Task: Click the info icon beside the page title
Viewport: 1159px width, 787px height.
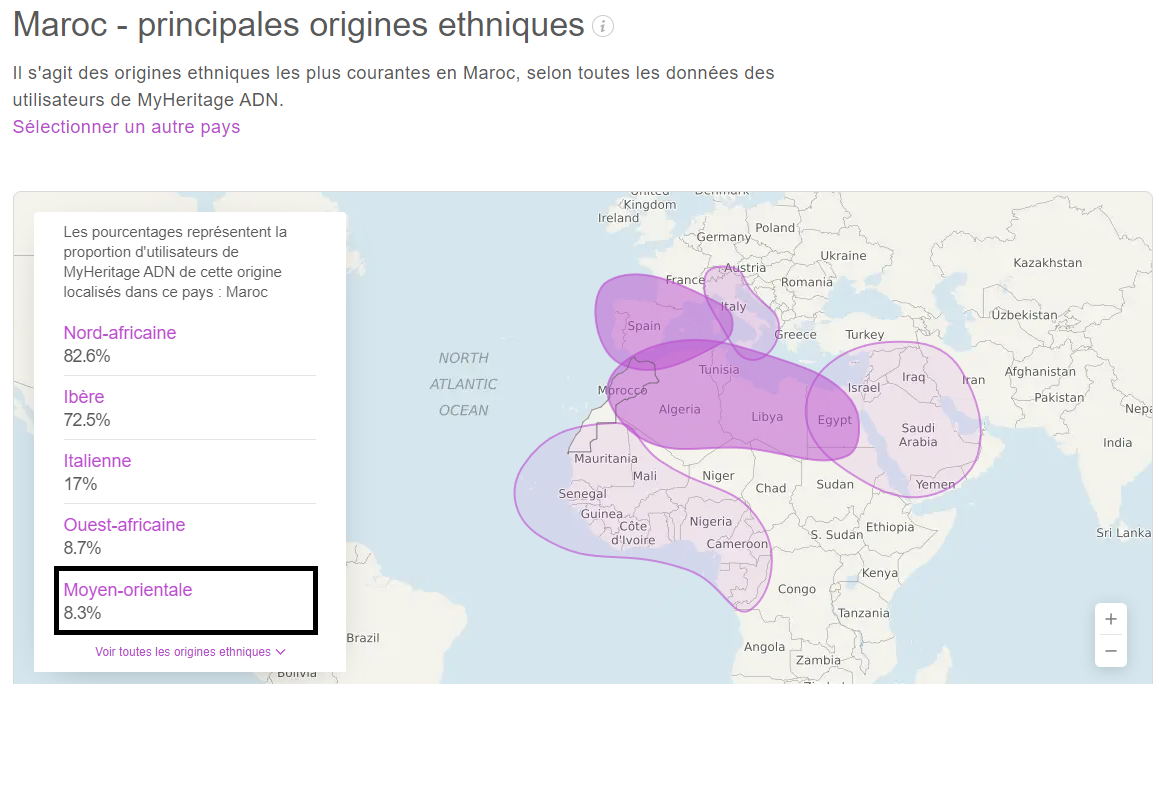Action: (602, 27)
